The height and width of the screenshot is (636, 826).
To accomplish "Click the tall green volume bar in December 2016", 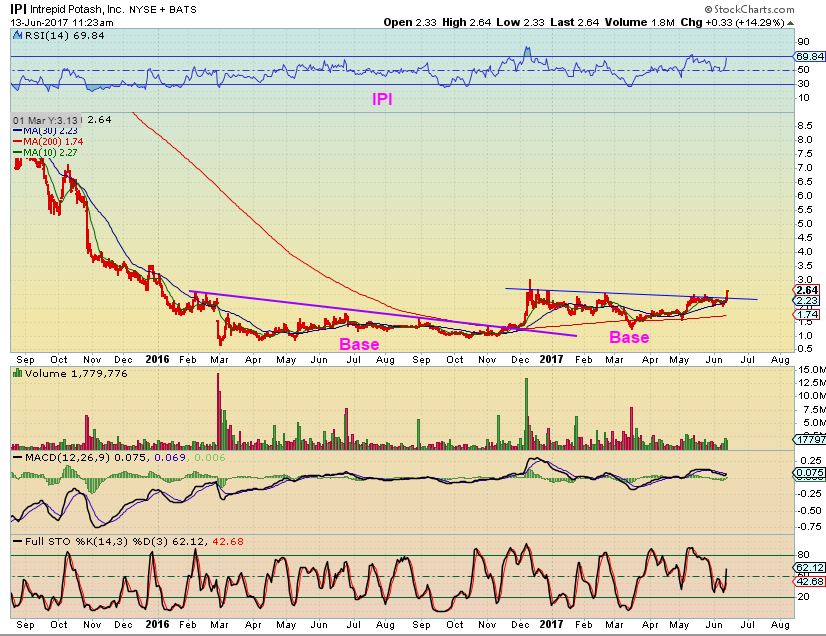I will tap(526, 413).
